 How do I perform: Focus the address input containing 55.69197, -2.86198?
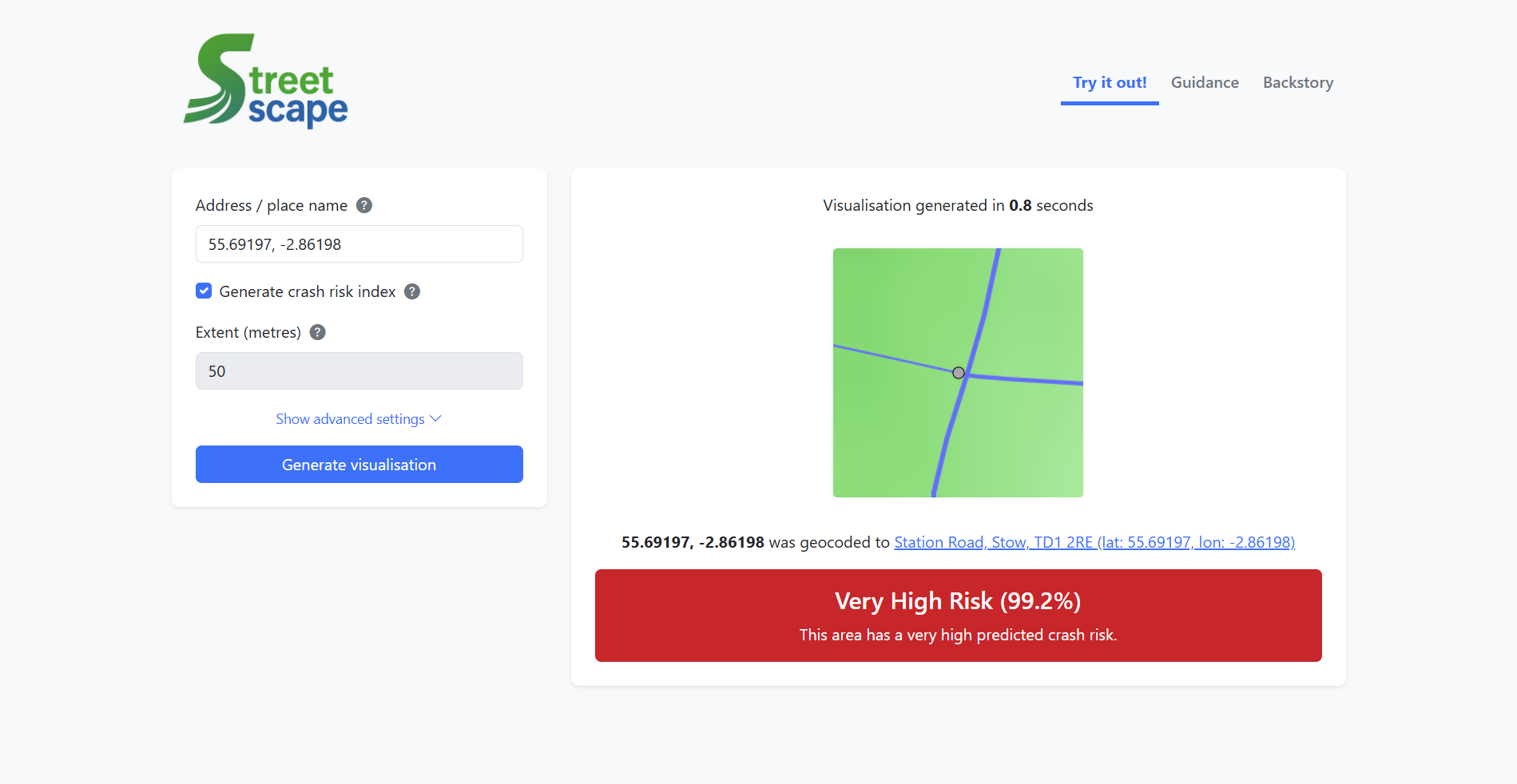tap(359, 244)
